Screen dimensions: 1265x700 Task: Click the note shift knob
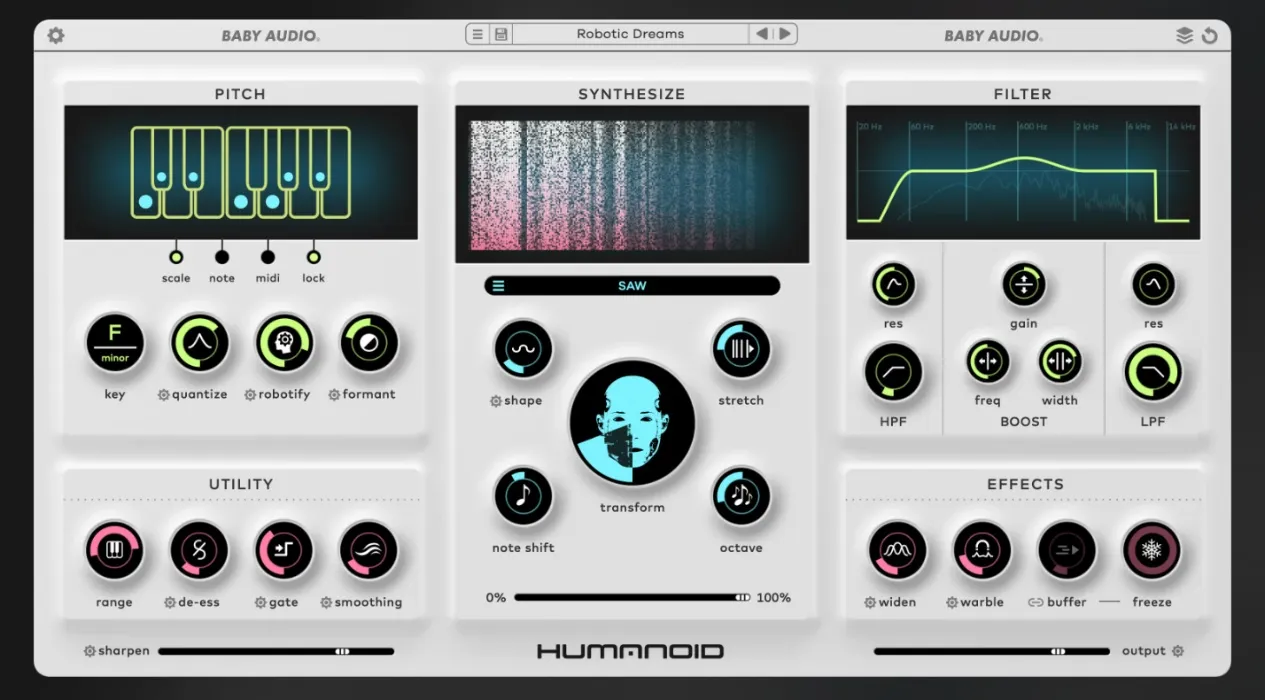(x=523, y=496)
